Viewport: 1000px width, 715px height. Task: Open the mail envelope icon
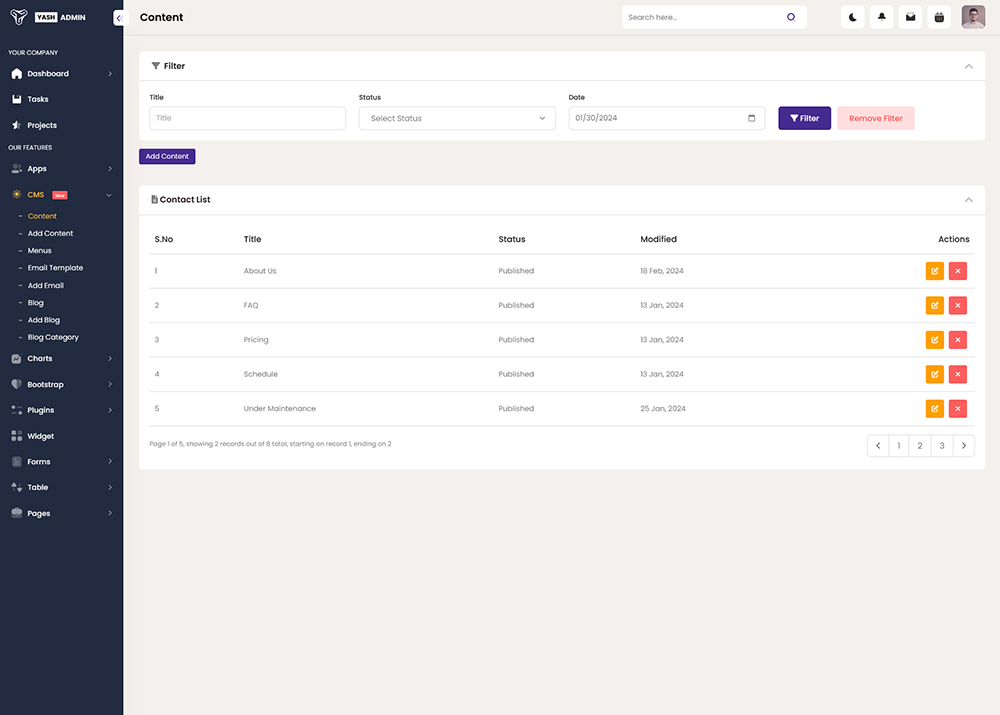(x=910, y=17)
